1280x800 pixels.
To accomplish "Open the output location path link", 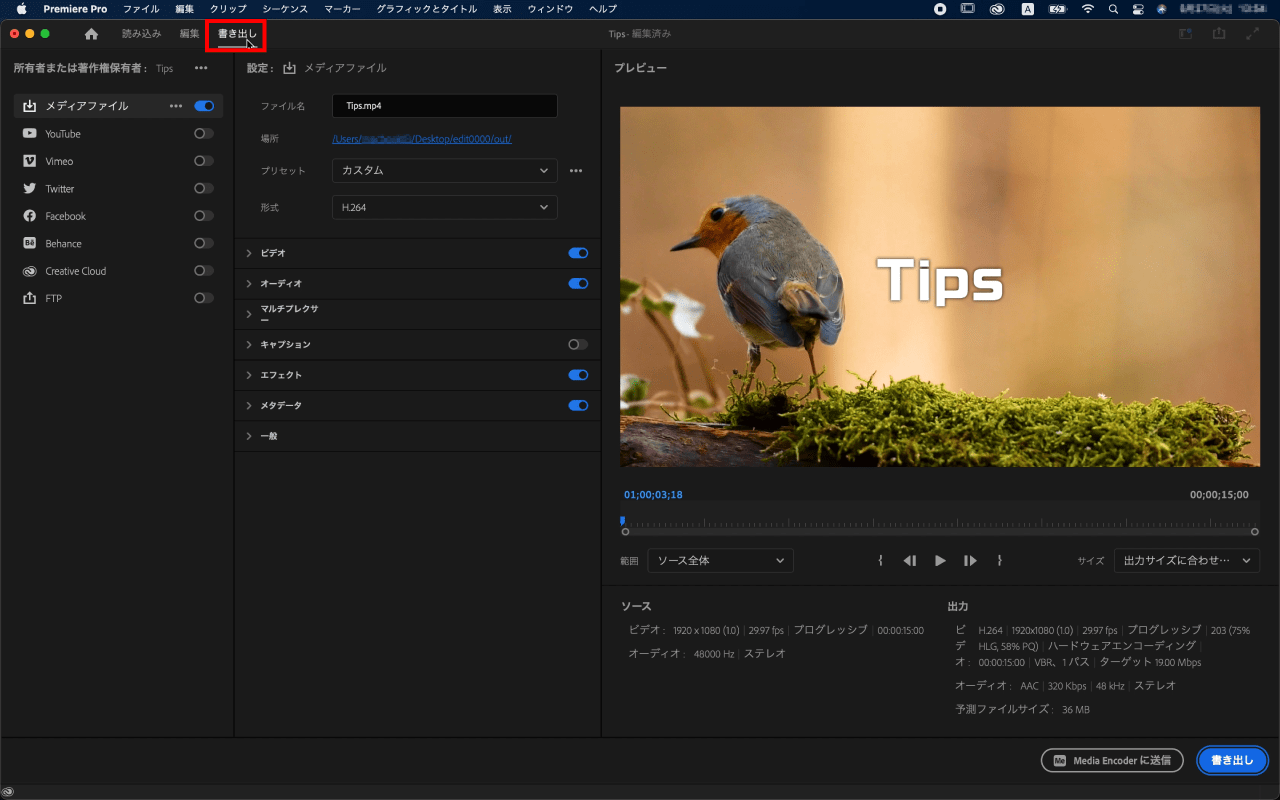I will coord(422,139).
